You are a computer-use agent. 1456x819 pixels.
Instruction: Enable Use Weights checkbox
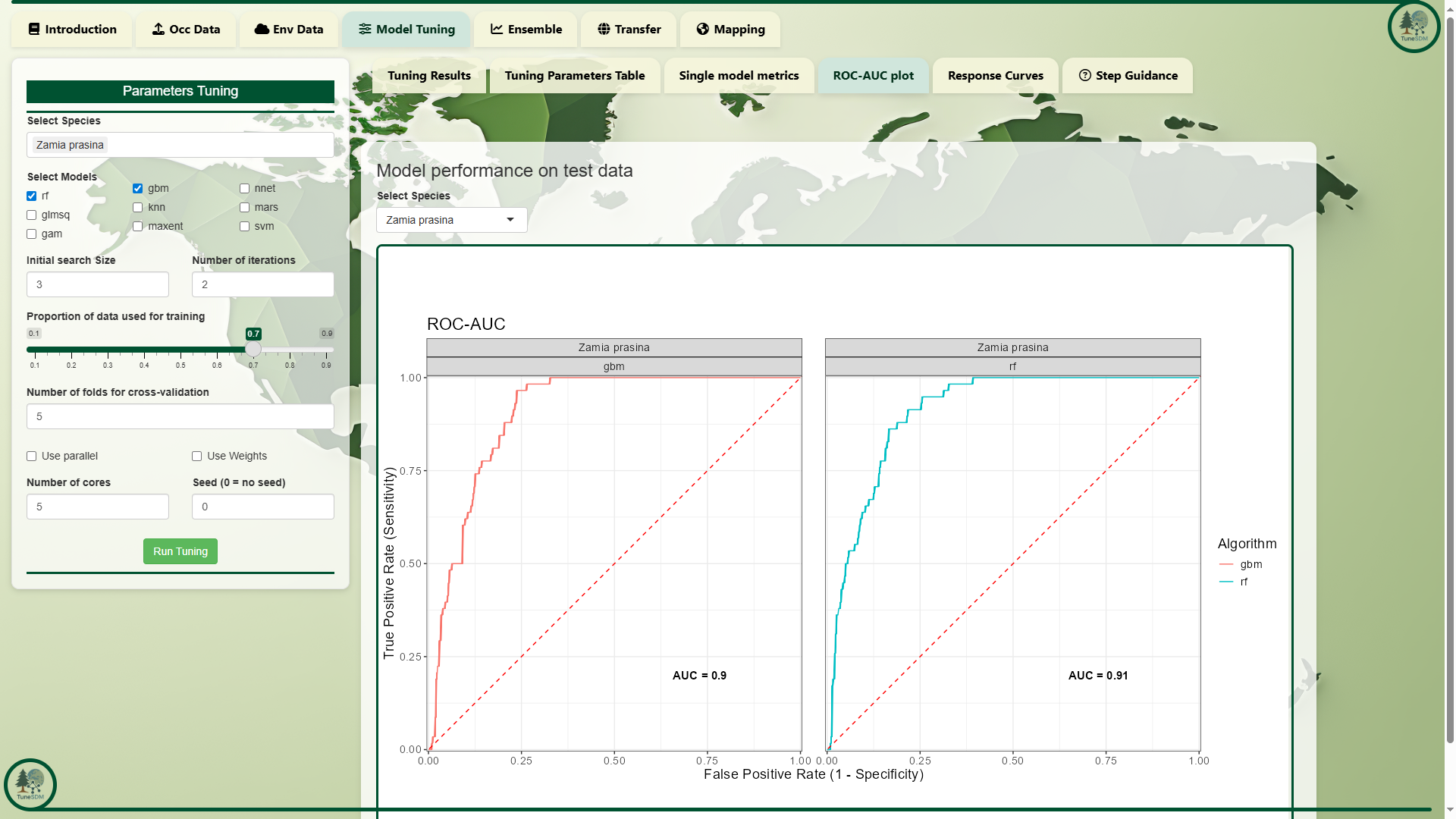(x=197, y=457)
